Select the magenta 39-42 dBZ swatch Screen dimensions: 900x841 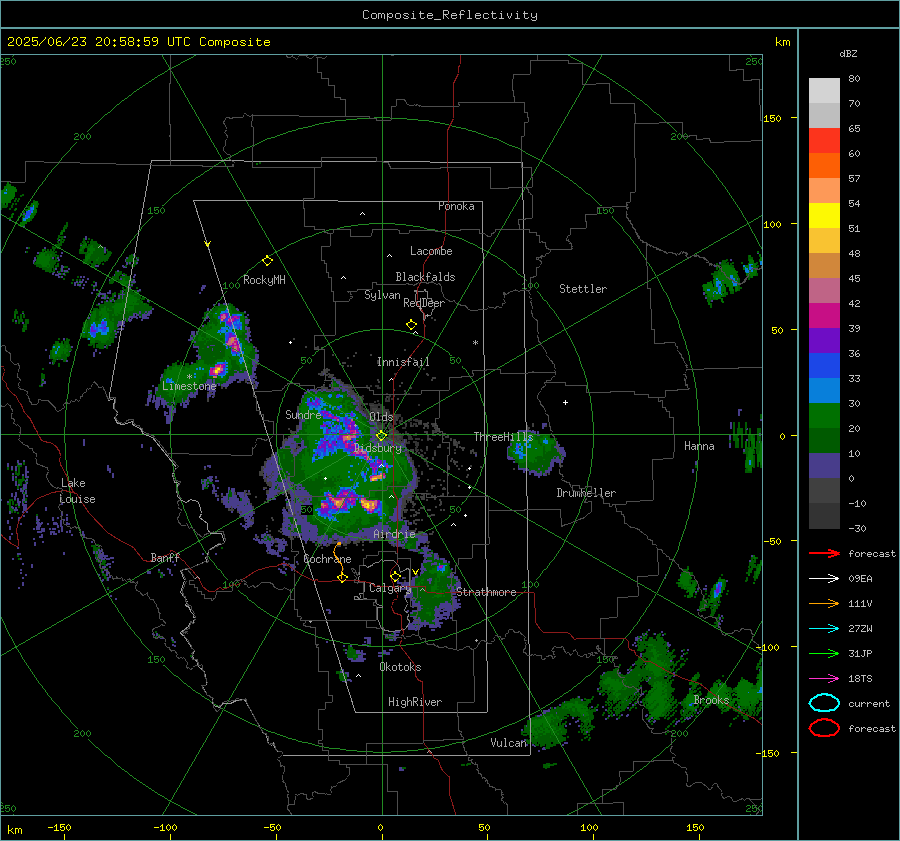coord(824,316)
